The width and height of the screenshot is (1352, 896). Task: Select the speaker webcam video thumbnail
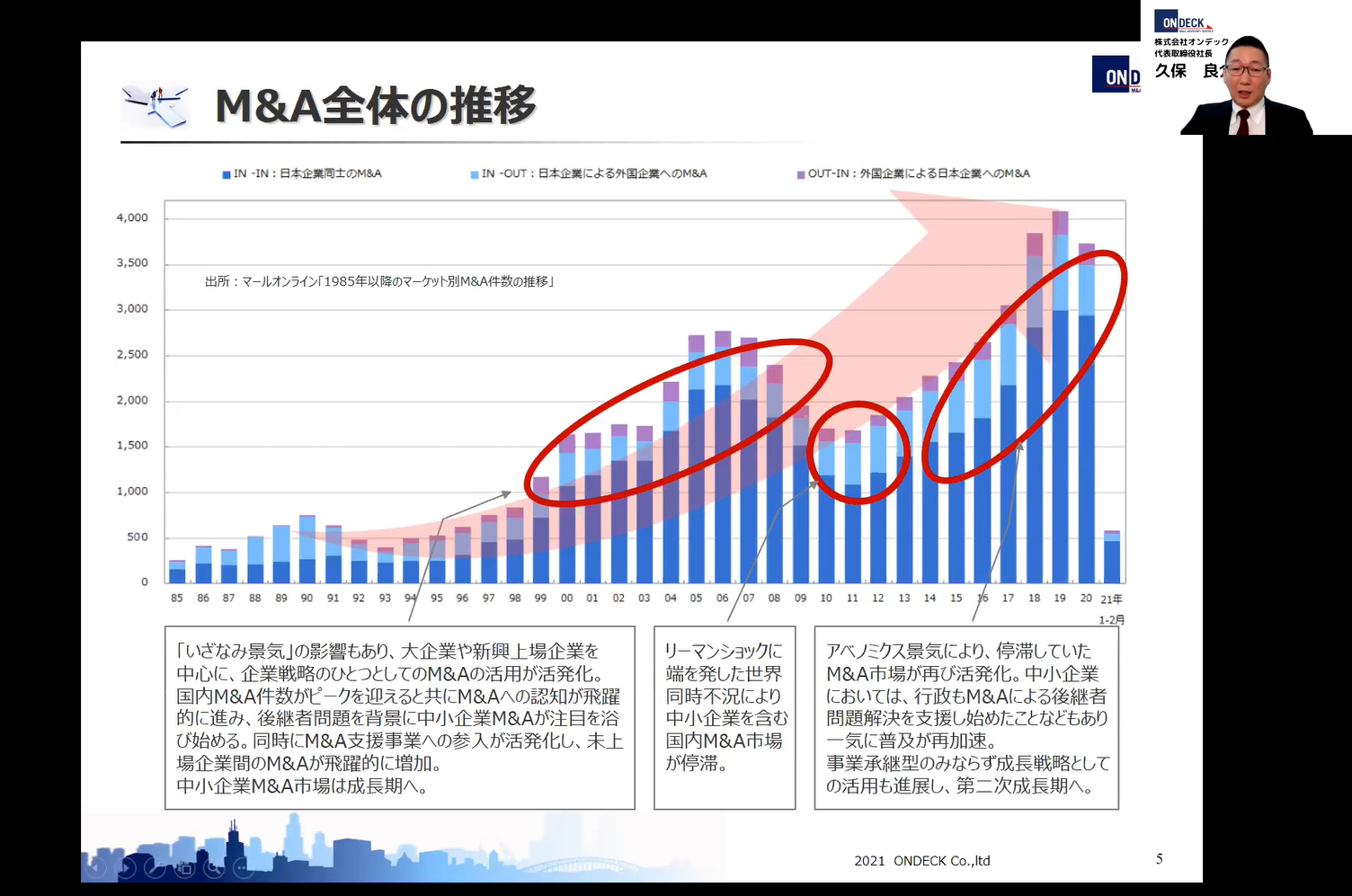pos(1246,67)
